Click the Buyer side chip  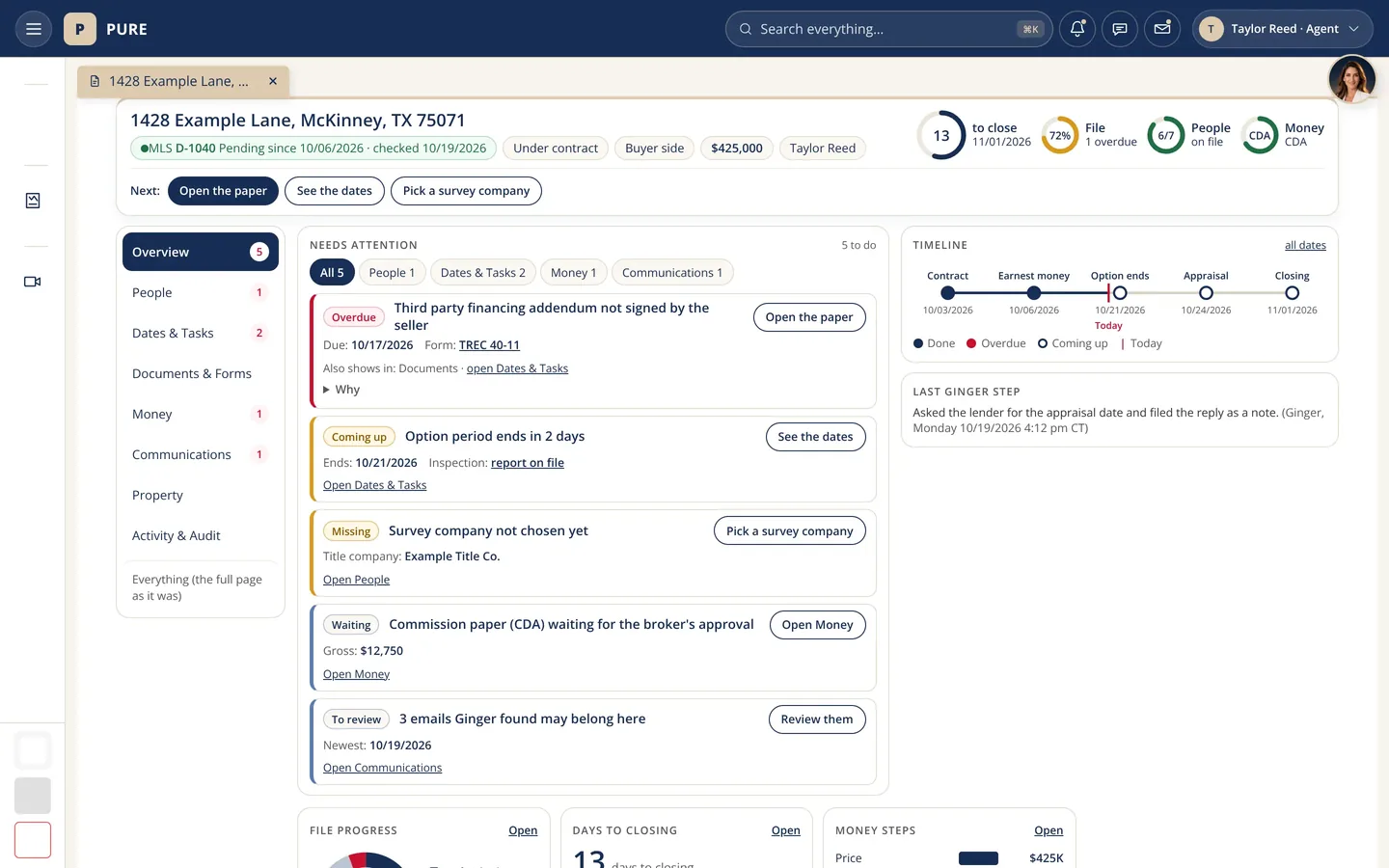[x=654, y=149]
